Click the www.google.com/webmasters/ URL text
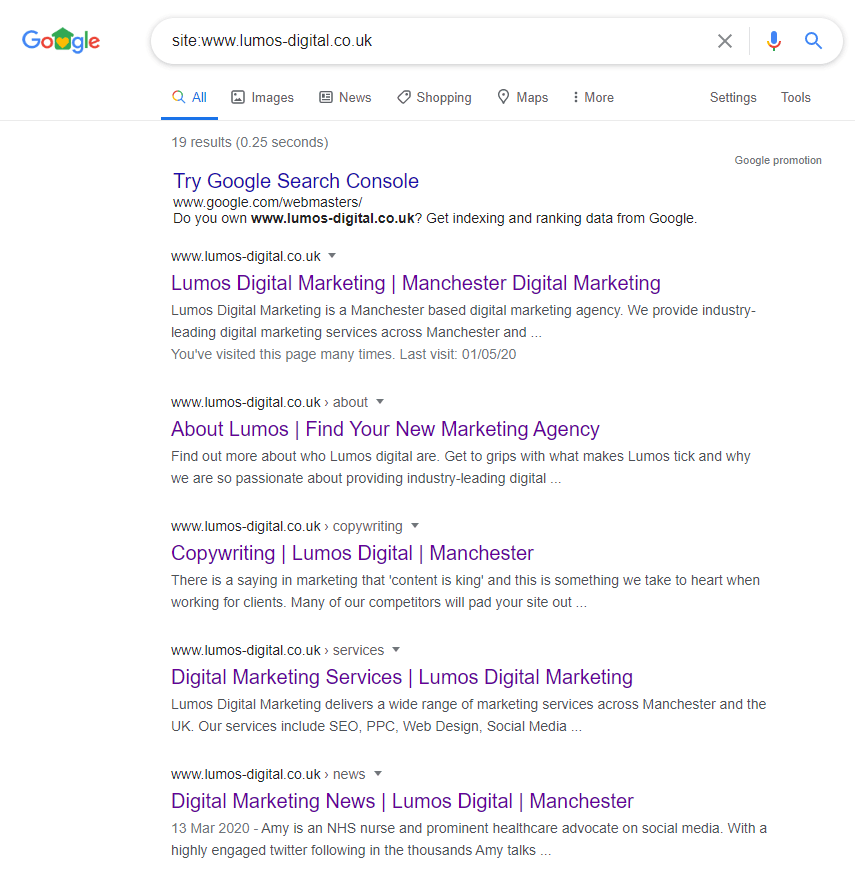 268,202
